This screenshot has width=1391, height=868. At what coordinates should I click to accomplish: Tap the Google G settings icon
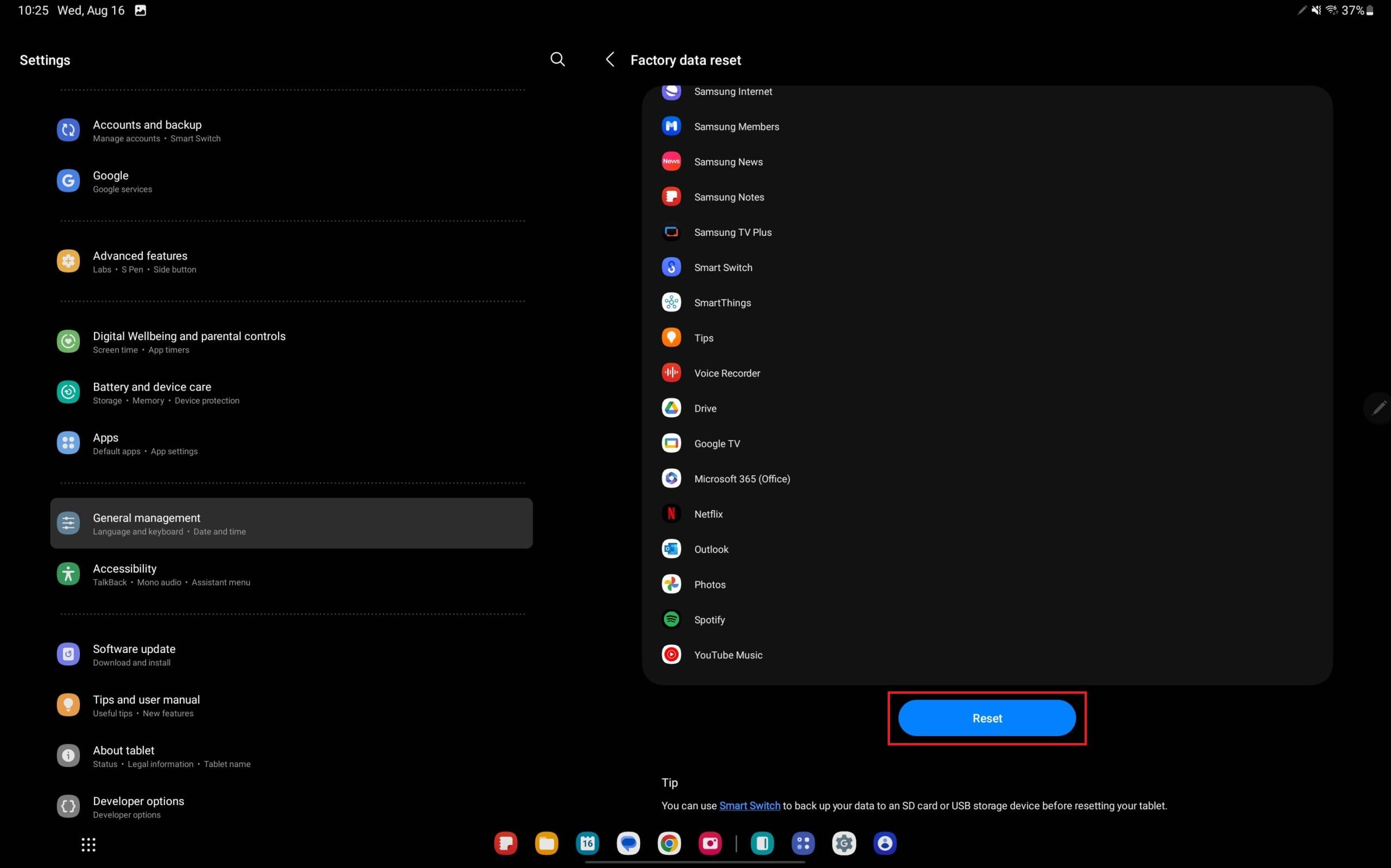pos(68,180)
